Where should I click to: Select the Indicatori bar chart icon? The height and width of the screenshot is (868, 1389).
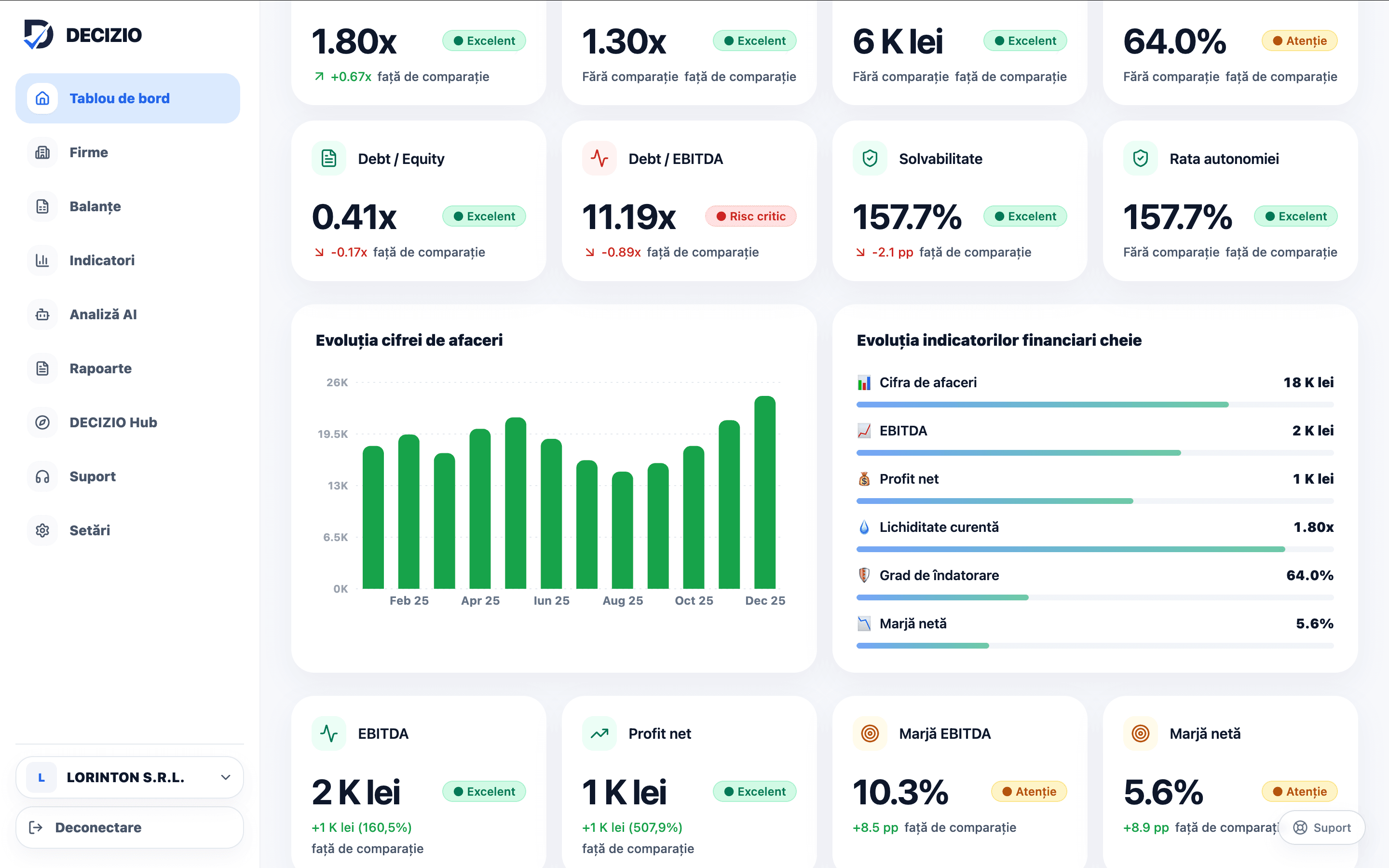(42, 260)
